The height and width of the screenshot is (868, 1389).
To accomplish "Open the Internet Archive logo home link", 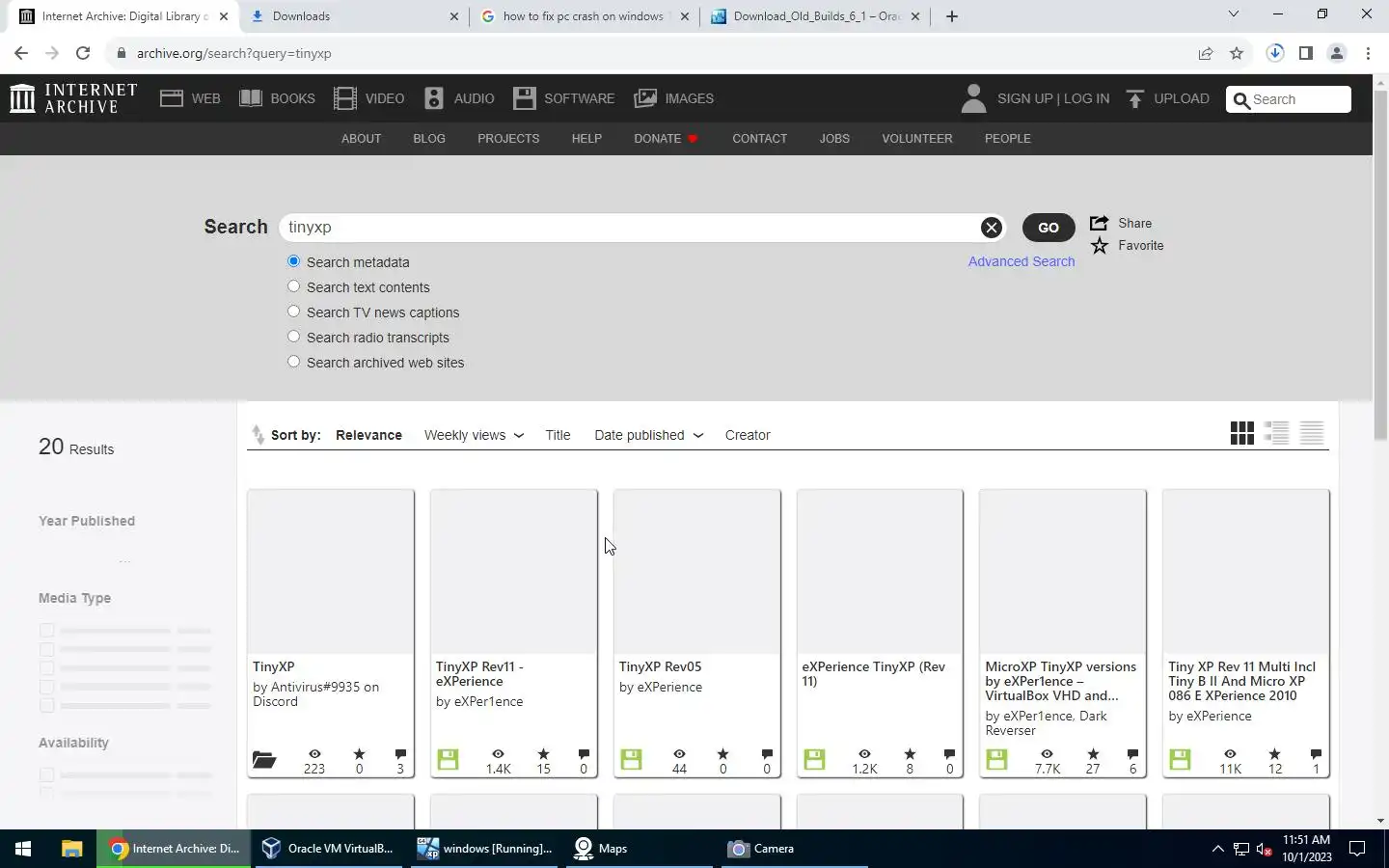I will (x=73, y=98).
